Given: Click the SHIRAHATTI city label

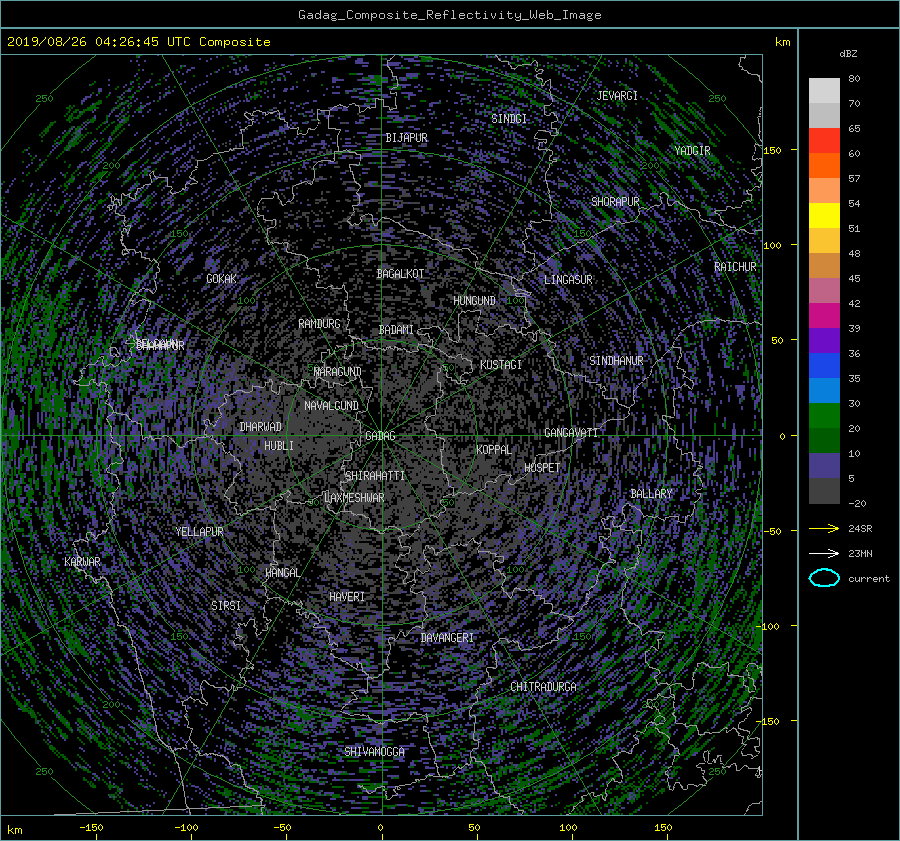Looking at the screenshot, I should tap(375, 476).
